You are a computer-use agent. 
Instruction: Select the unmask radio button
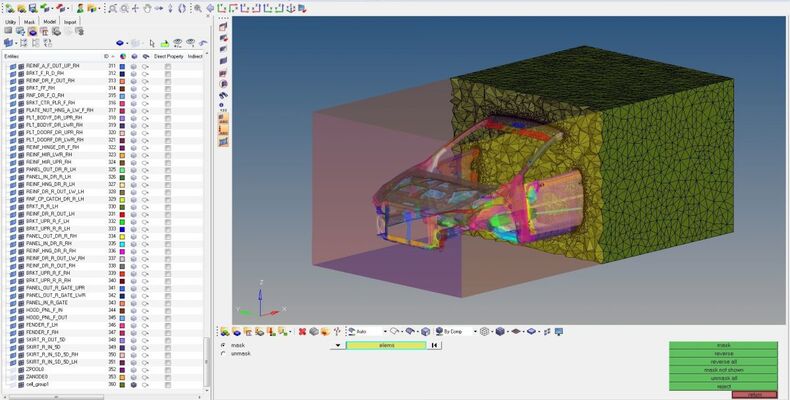point(222,353)
